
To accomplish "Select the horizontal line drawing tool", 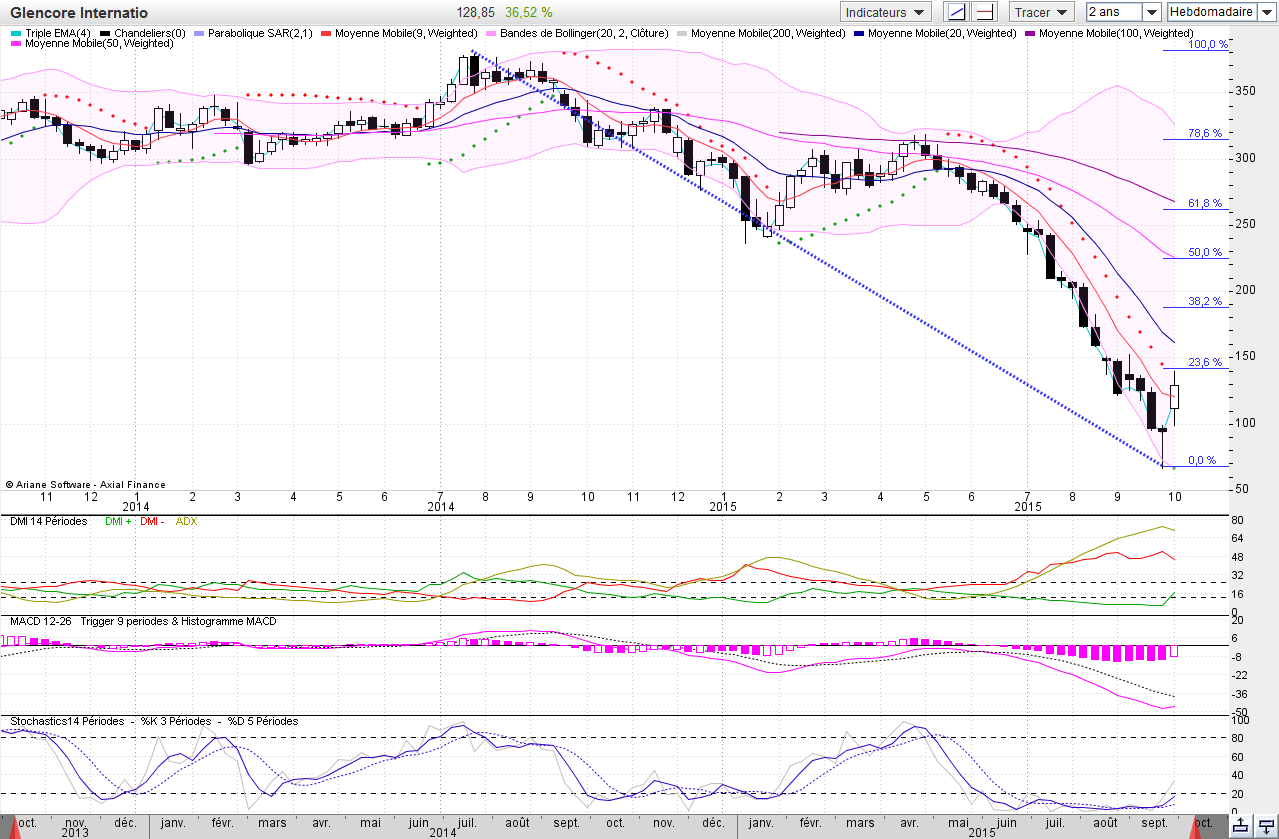I will 985,12.
